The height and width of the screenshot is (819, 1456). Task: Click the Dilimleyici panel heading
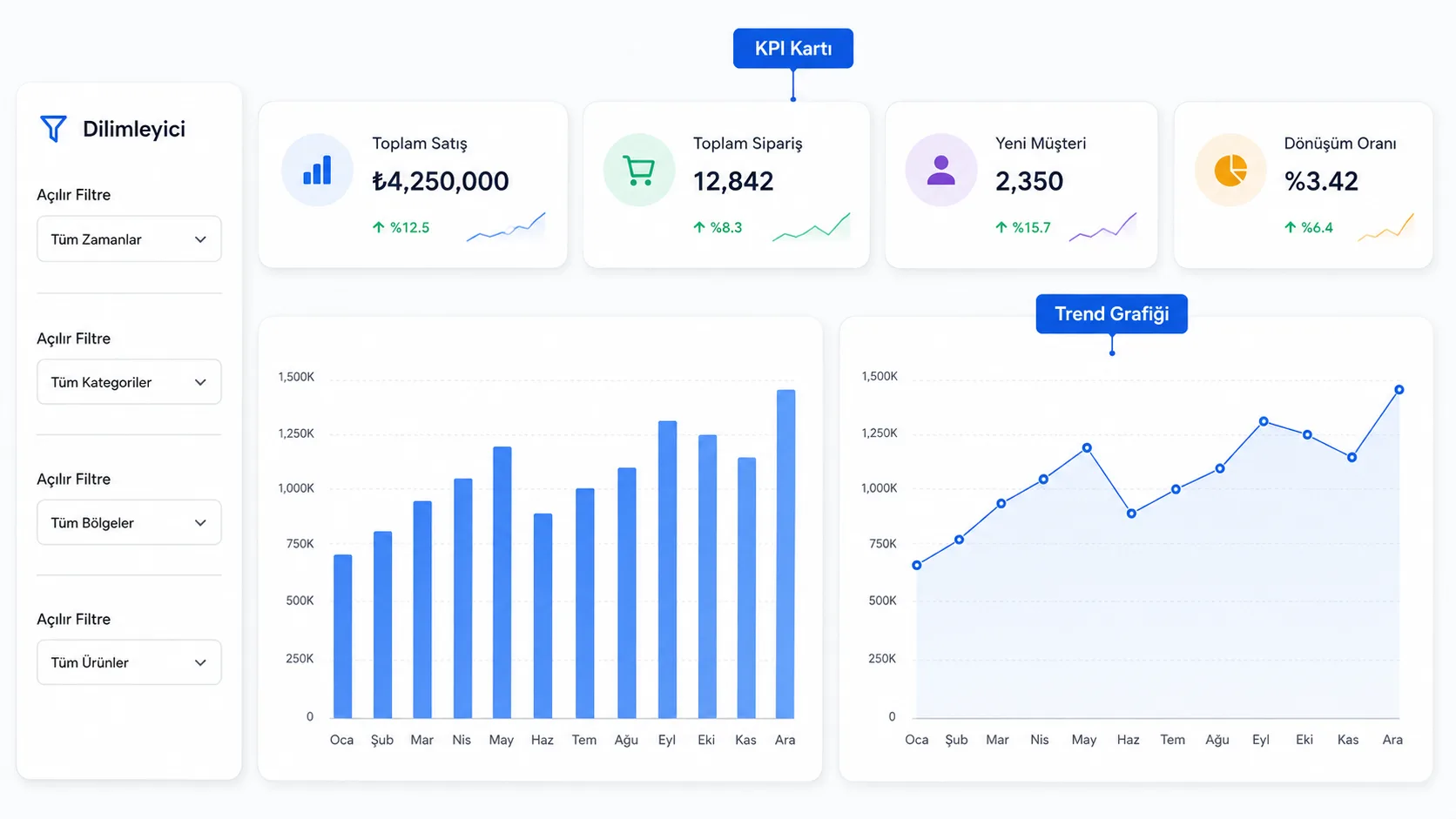tap(134, 129)
